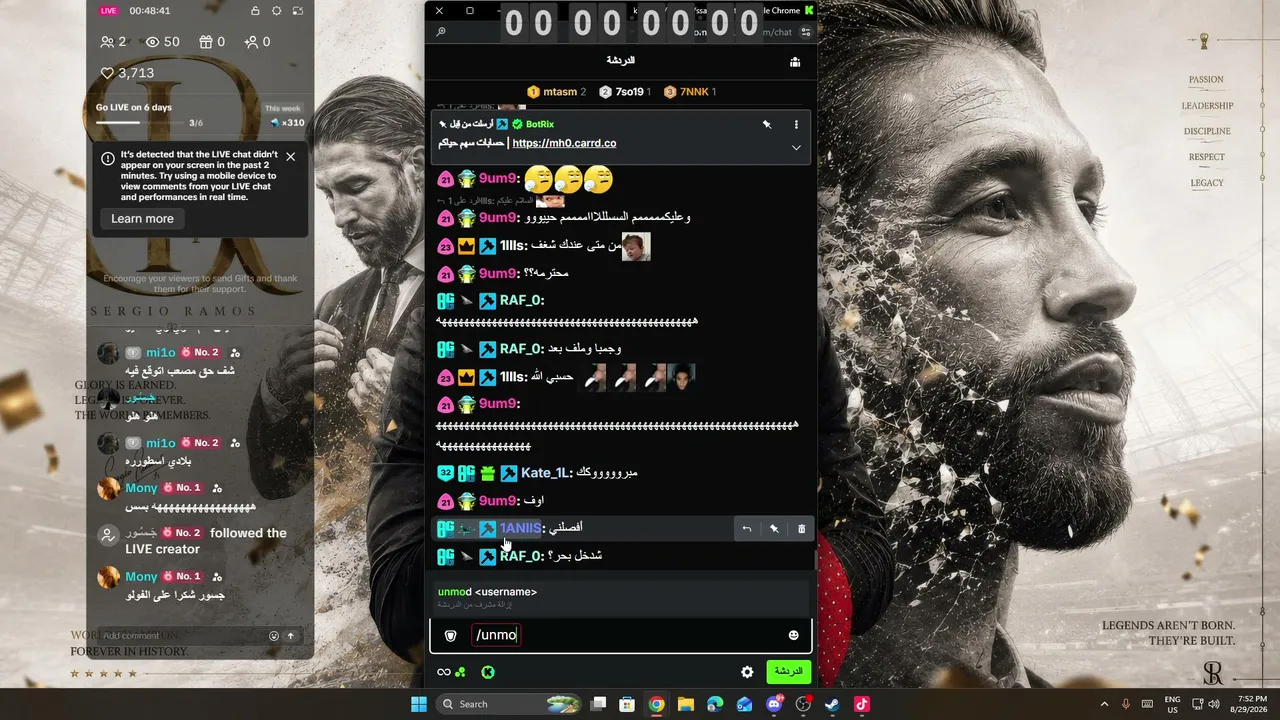This screenshot has width=1280, height=720.
Task: Open File Explorer from the taskbar
Action: point(686,704)
